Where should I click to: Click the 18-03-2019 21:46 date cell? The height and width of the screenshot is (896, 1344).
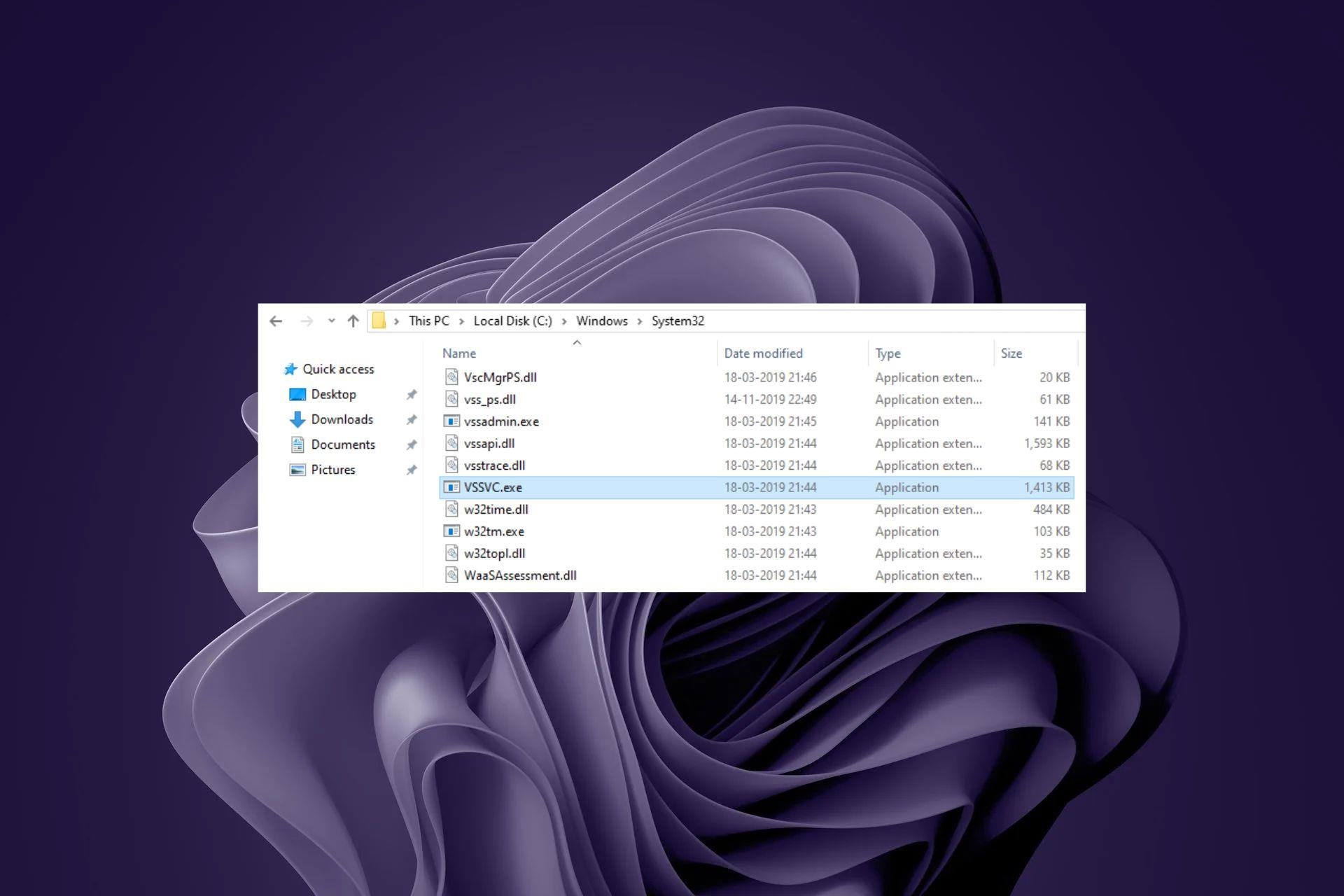[770, 377]
